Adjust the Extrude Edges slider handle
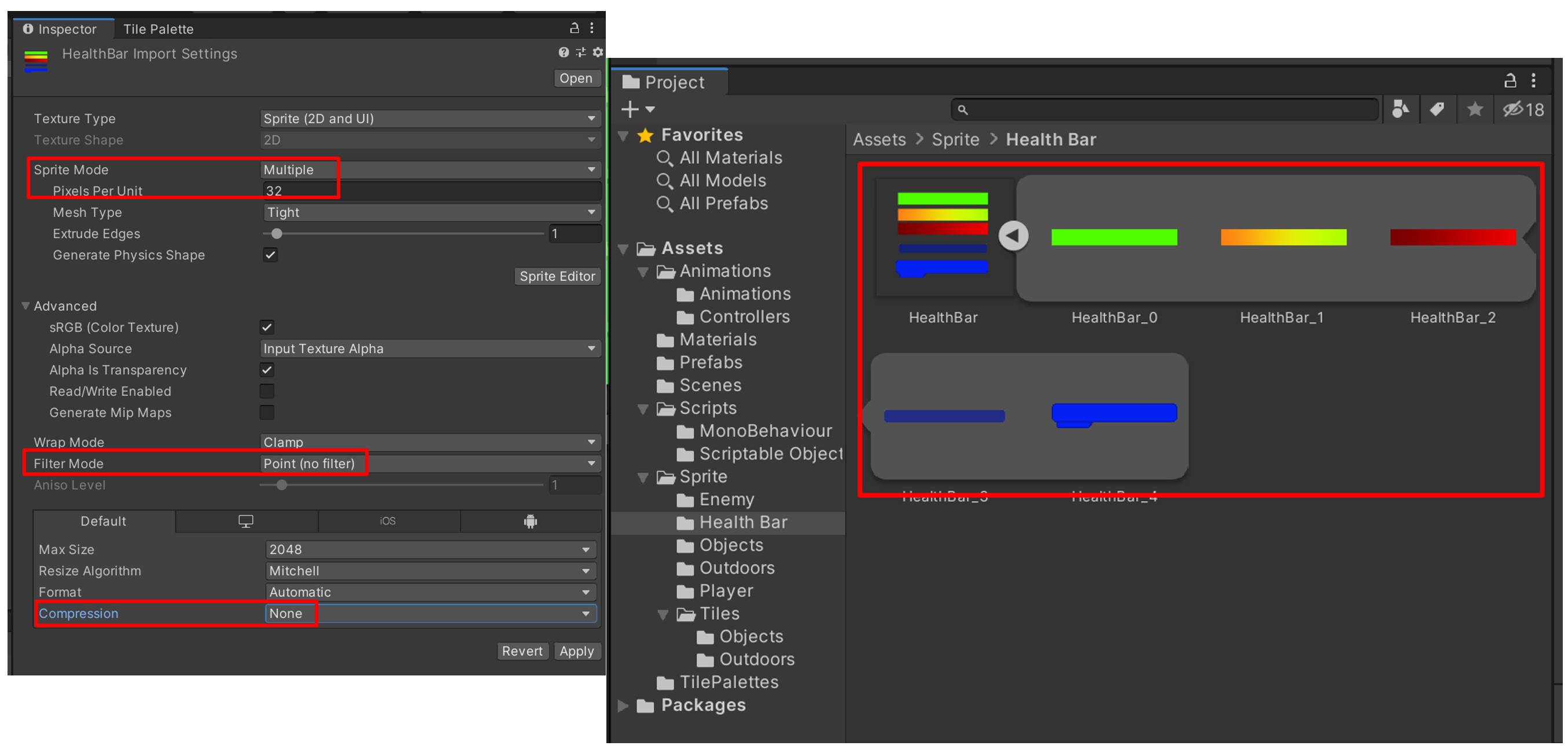Image resolution: width=1568 pixels, height=753 pixels. pos(277,234)
